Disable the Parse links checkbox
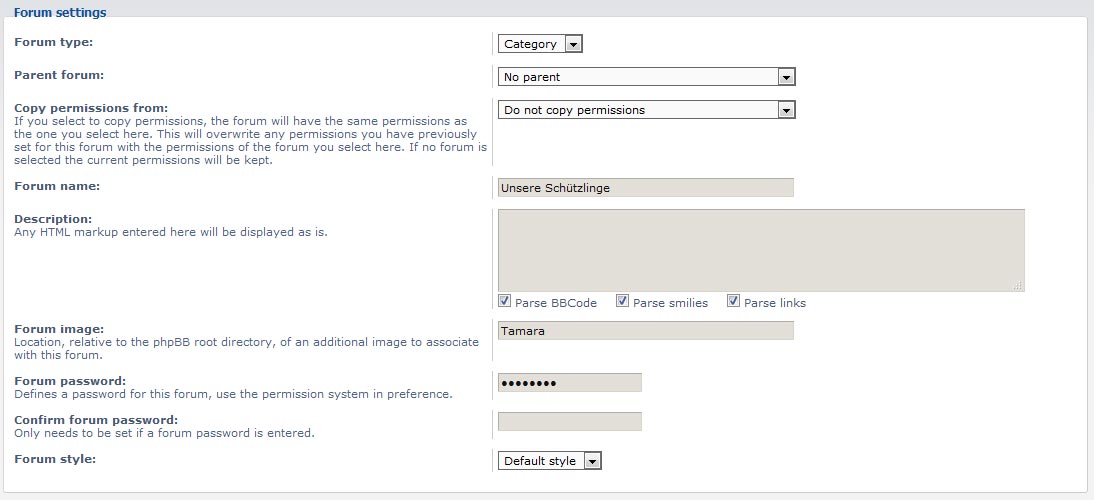The image size is (1094, 500). (733, 301)
